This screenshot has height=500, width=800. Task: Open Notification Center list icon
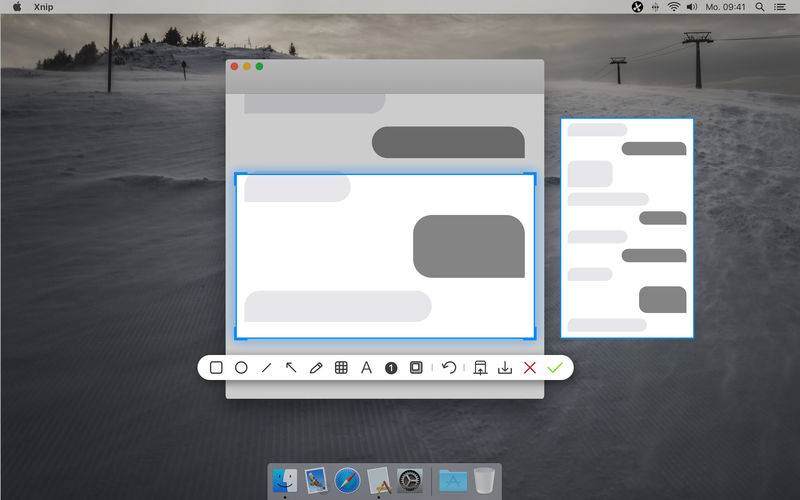coord(780,7)
